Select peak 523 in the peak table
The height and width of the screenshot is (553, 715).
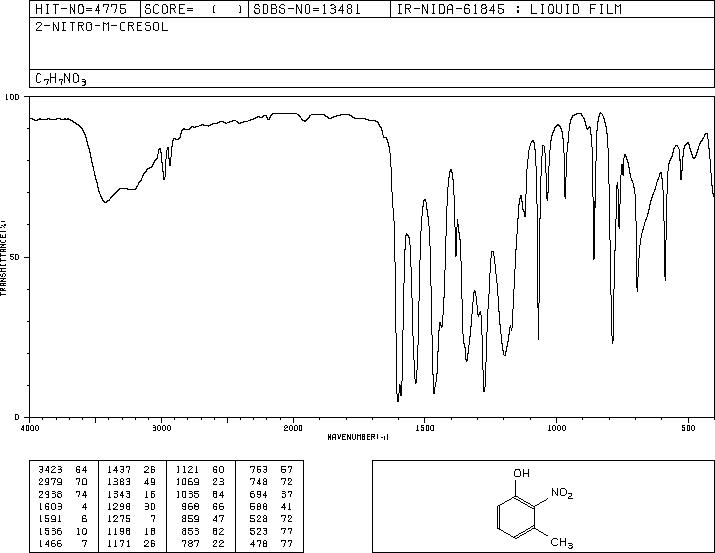[x=259, y=532]
